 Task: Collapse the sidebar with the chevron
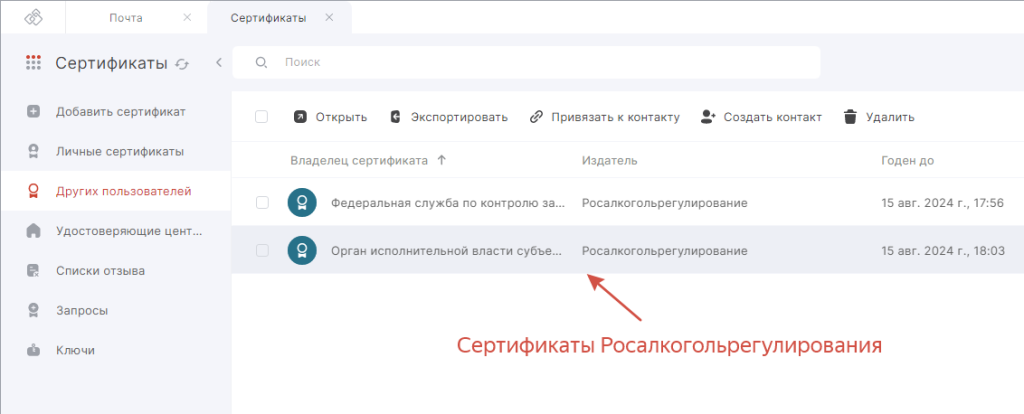[219, 63]
